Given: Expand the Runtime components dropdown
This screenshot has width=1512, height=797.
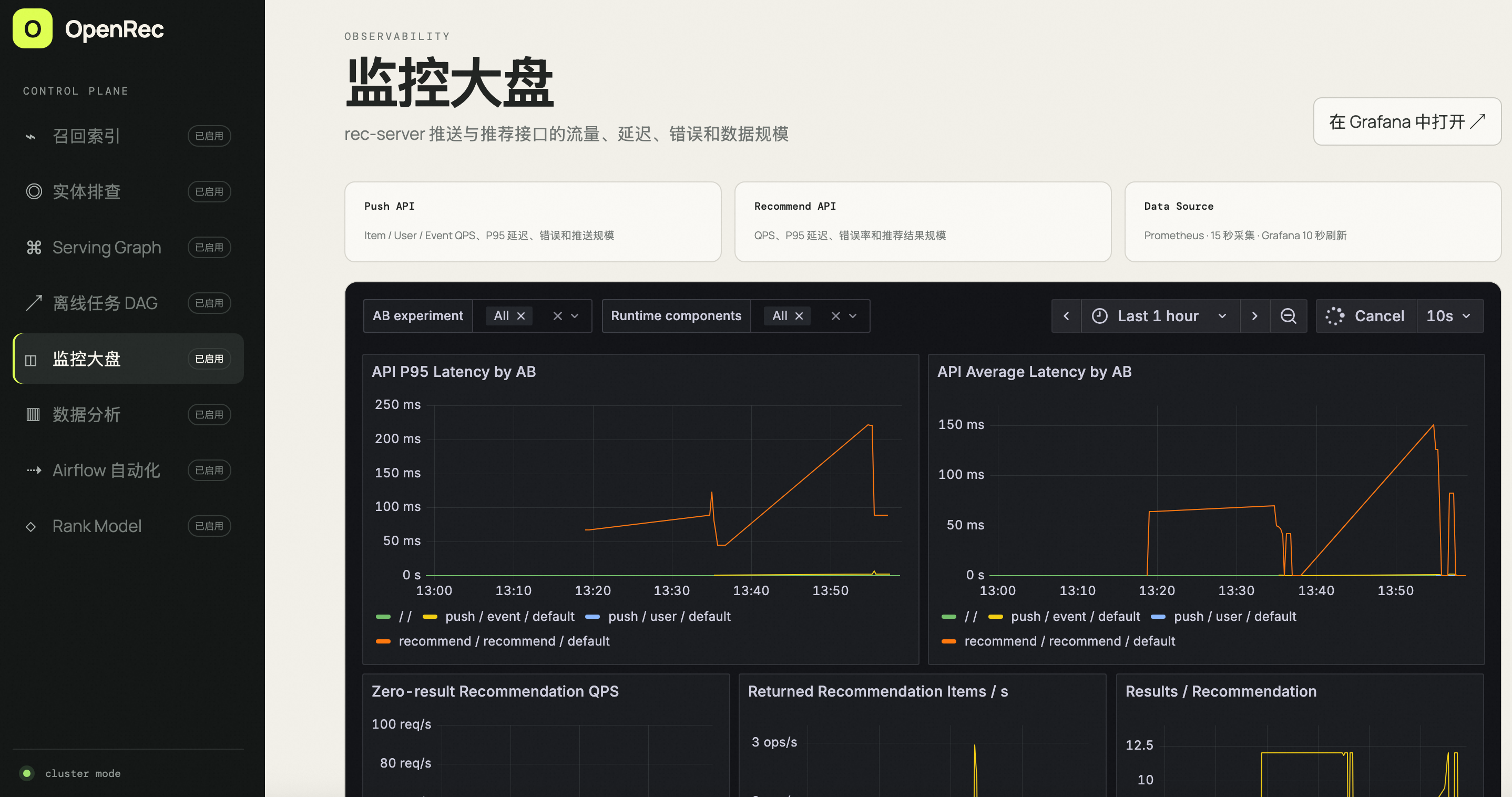Looking at the screenshot, I should 853,316.
